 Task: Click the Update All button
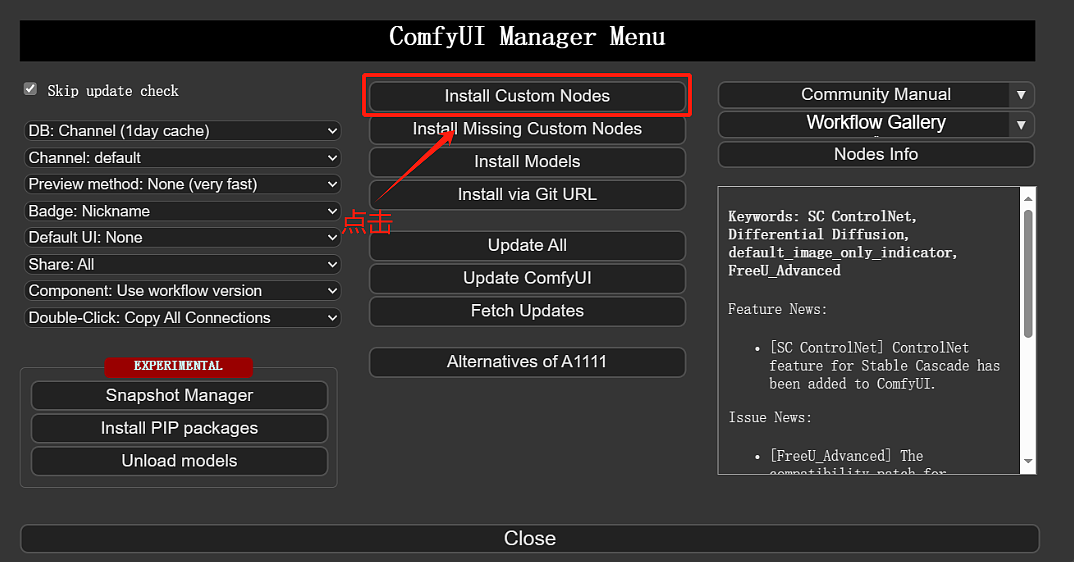(x=527, y=246)
